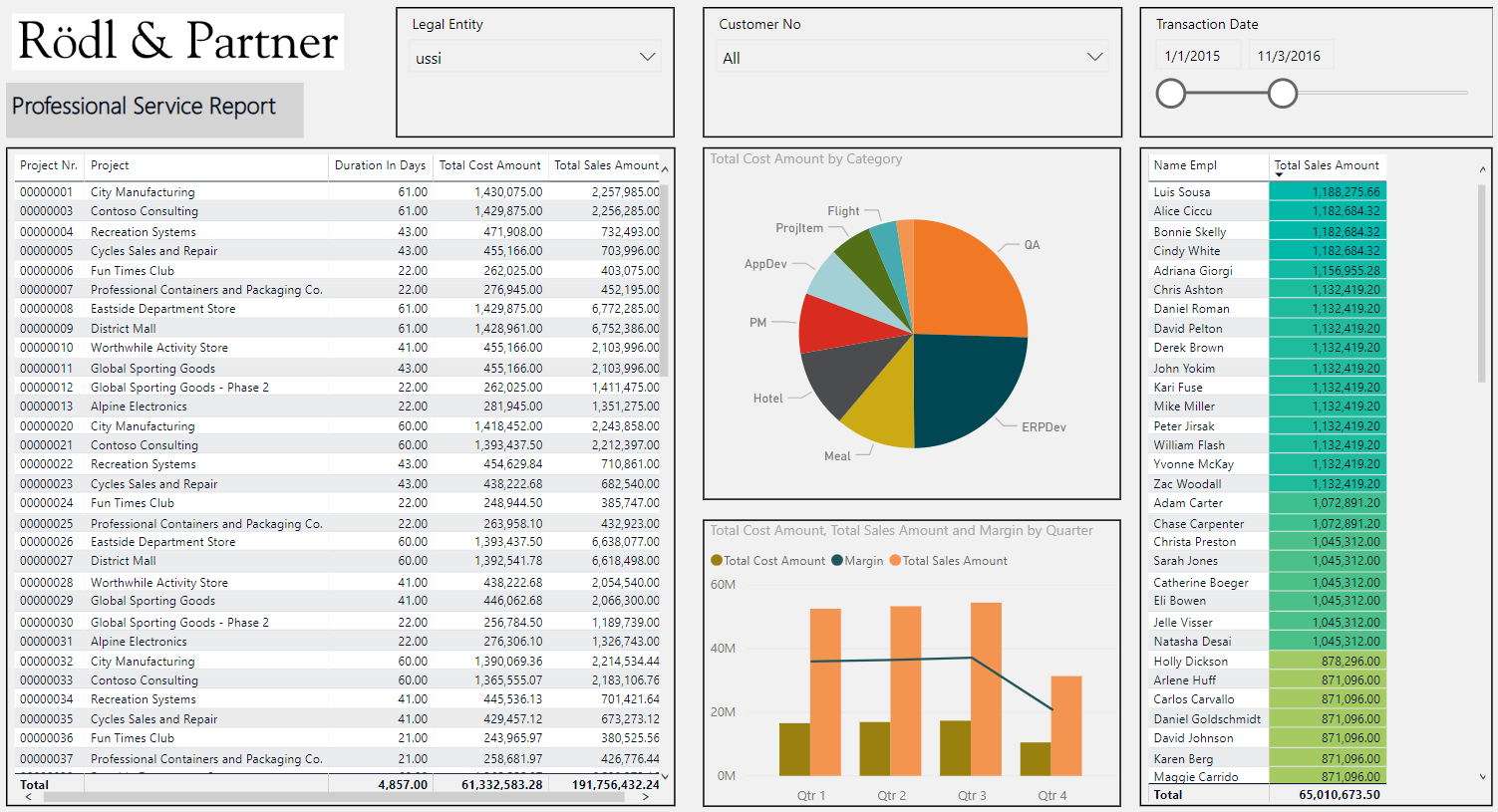
Task: Click Holly Dickson's sales value 878,296.00
Action: [1351, 661]
